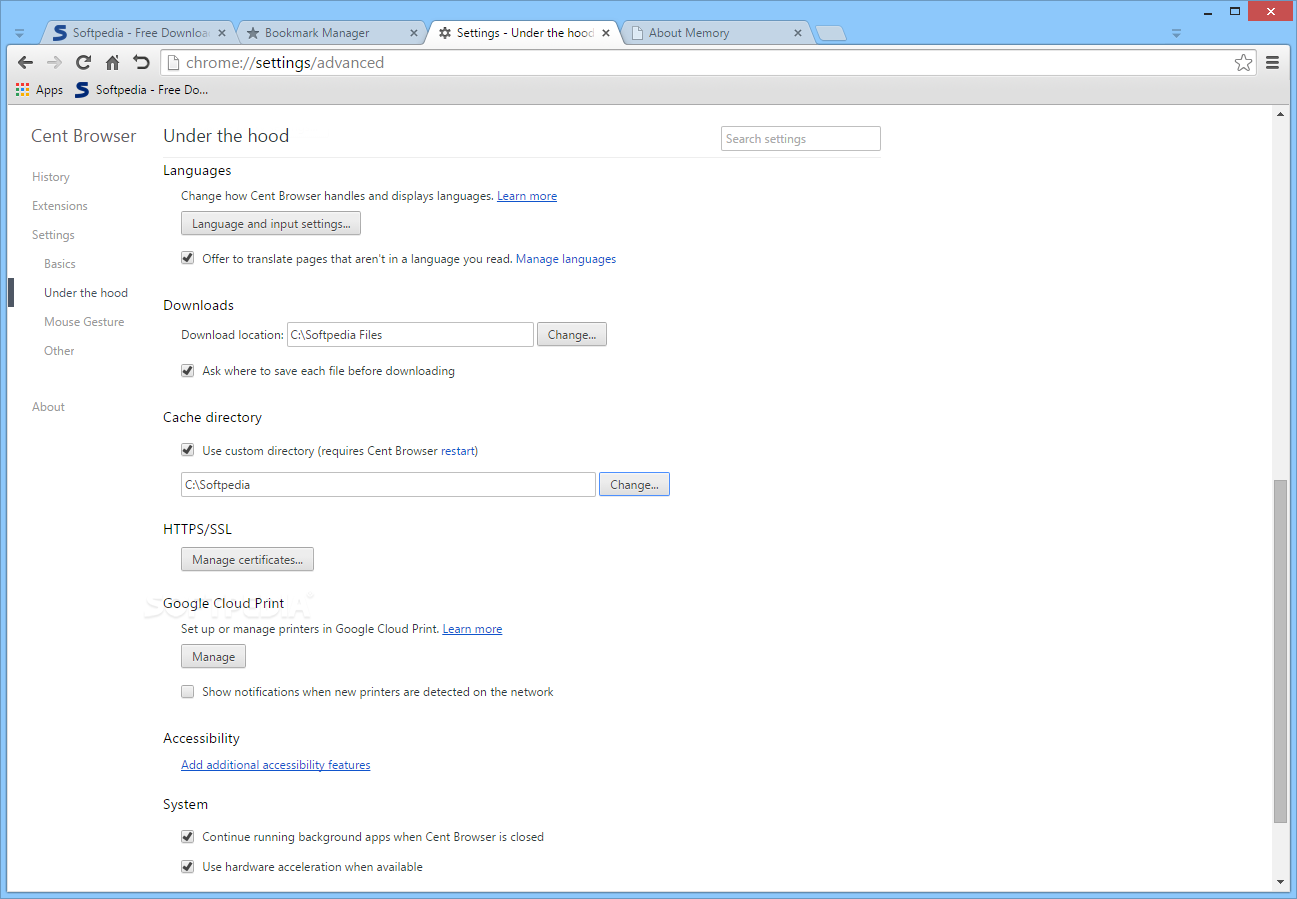The height and width of the screenshot is (899, 1297).
Task: Open History in the sidebar
Action: [51, 177]
